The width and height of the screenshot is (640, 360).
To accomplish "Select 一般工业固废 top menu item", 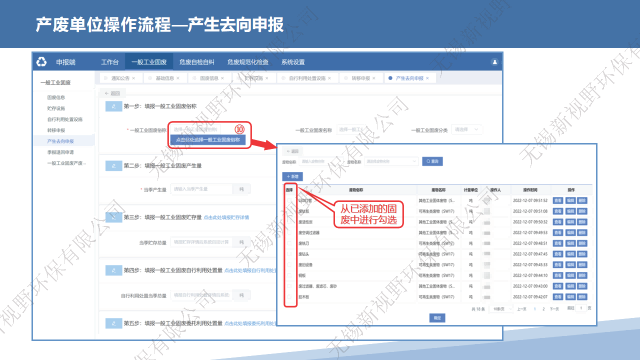I will pos(149,62).
